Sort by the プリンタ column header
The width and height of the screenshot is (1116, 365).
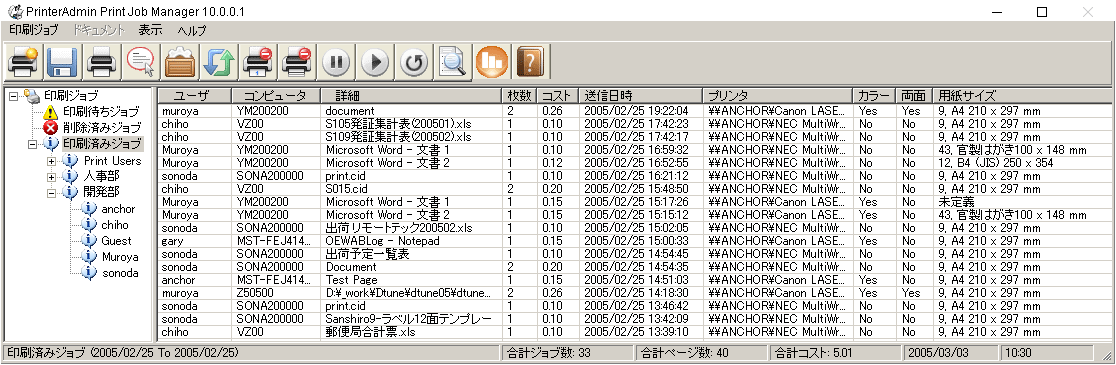(x=777, y=96)
